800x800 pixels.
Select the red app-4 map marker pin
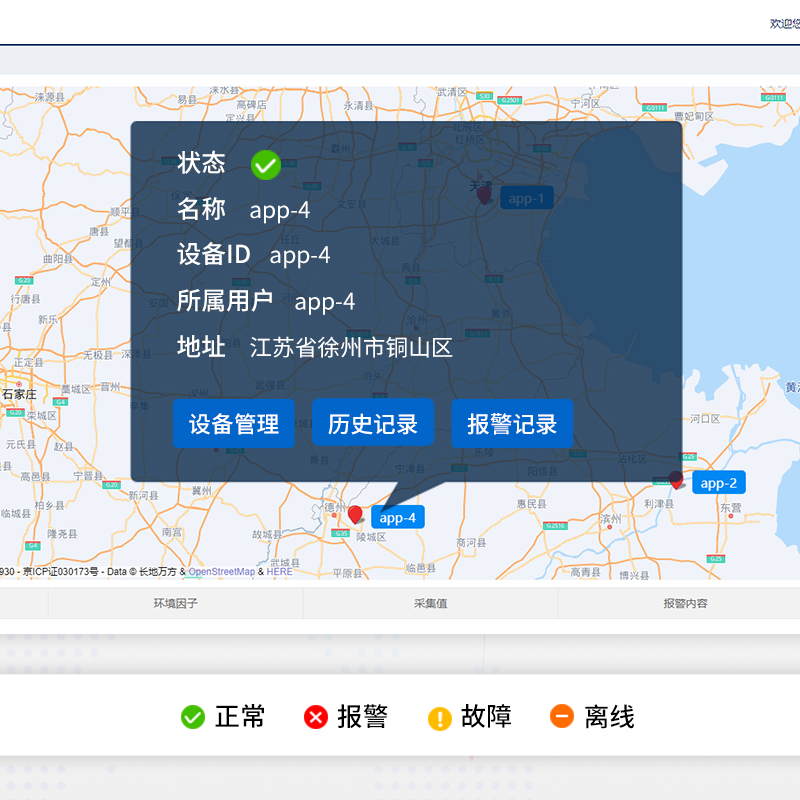[x=355, y=515]
